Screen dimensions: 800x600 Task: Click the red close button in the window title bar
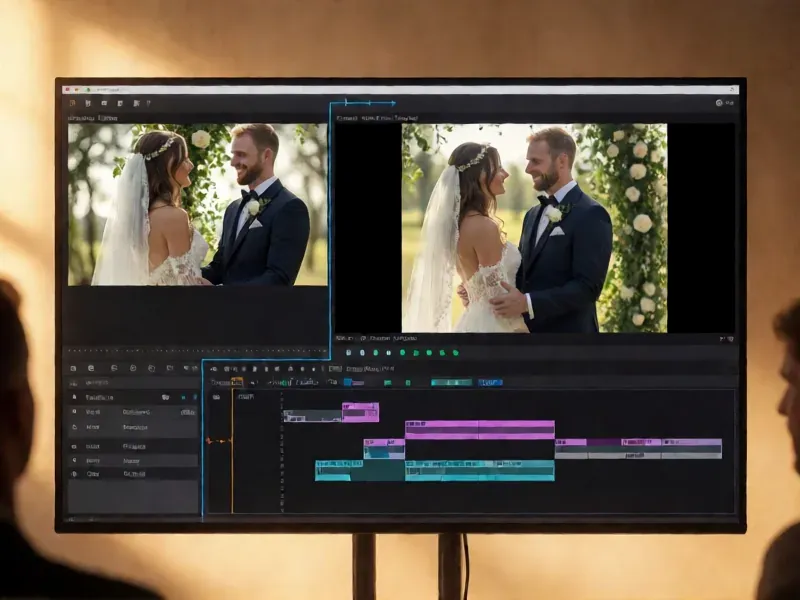click(68, 90)
